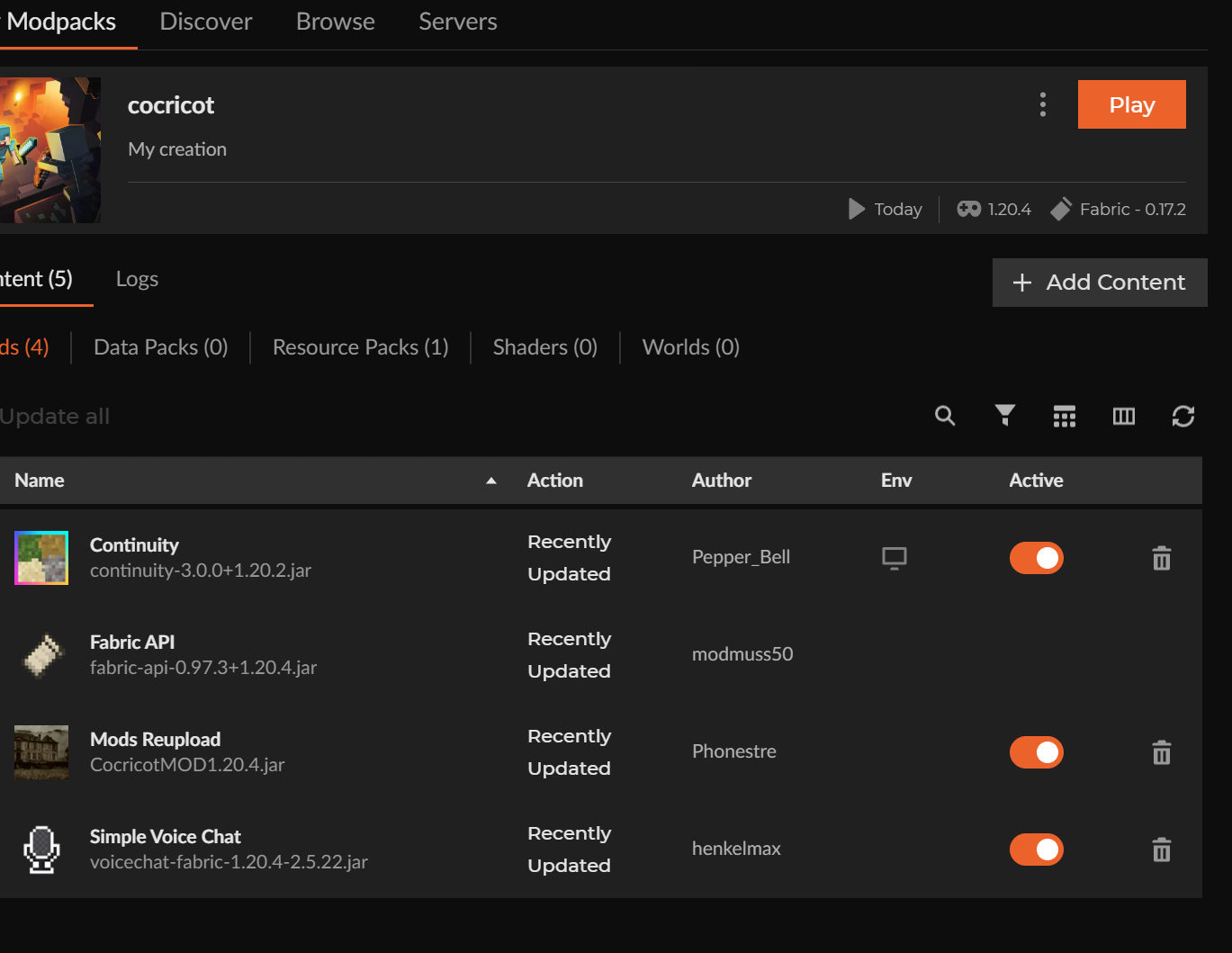Click voicechat-fabric-1.20.4-2.5.22.jar filename
This screenshot has height=953, width=1232.
[x=229, y=862]
